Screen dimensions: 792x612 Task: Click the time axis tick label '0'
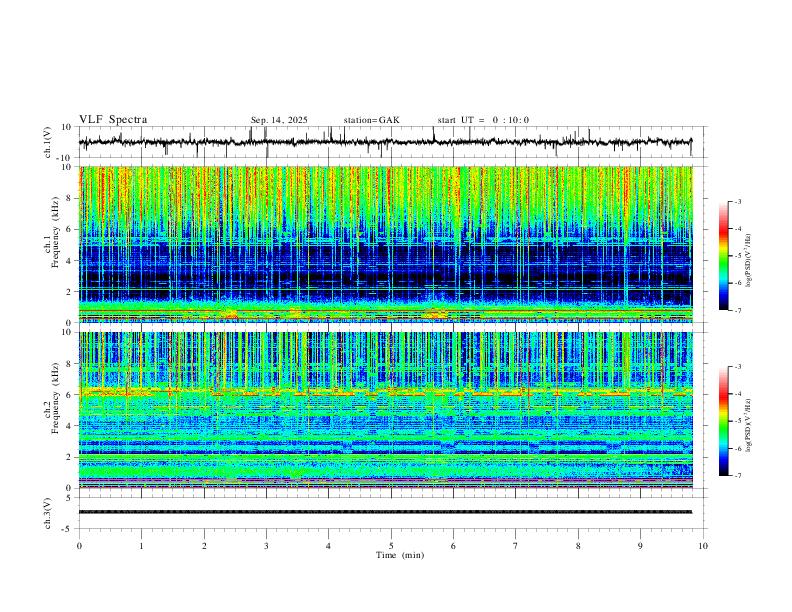(79, 546)
